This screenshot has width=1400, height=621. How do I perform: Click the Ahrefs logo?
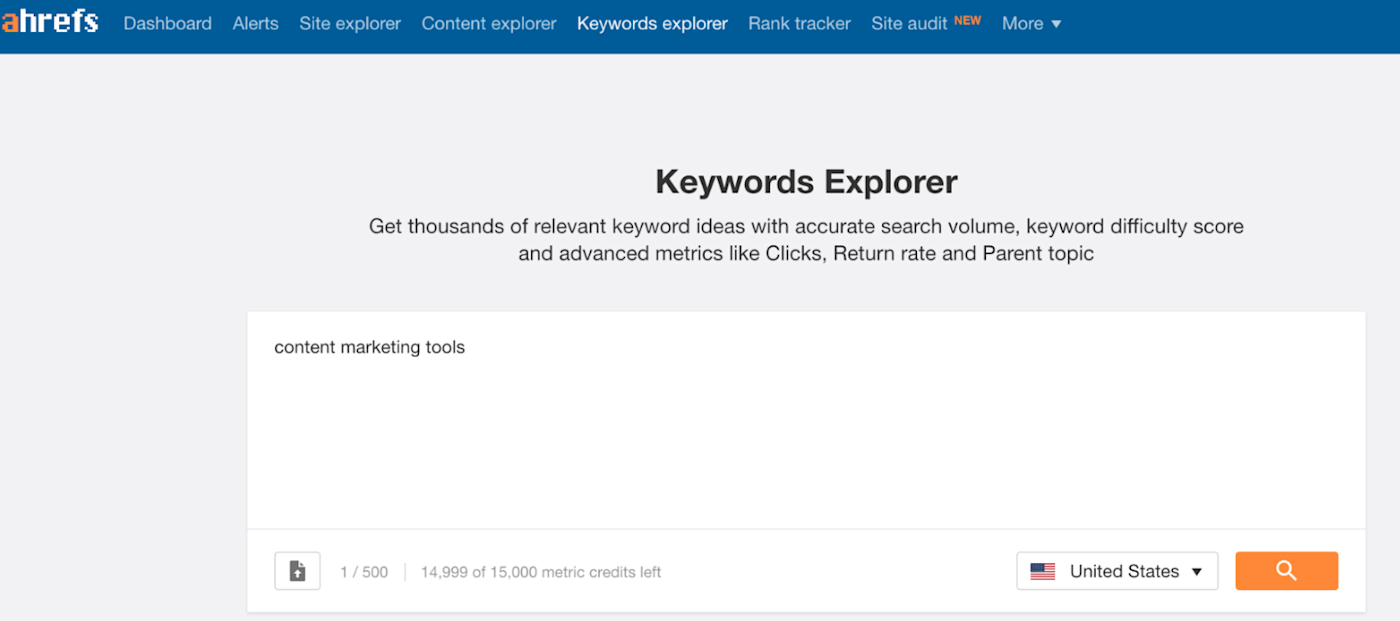[50, 22]
